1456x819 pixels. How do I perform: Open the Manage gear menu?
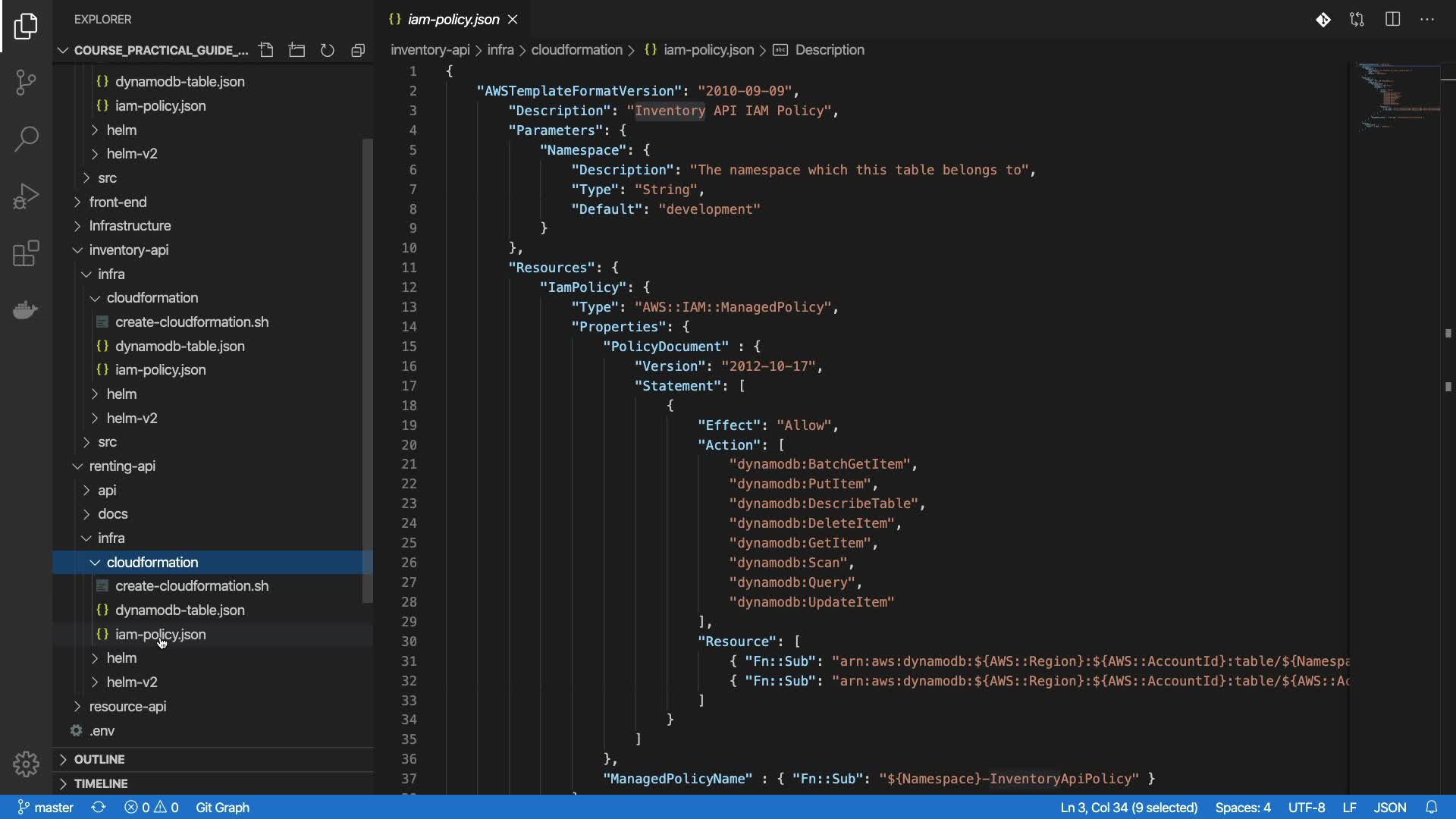[26, 764]
